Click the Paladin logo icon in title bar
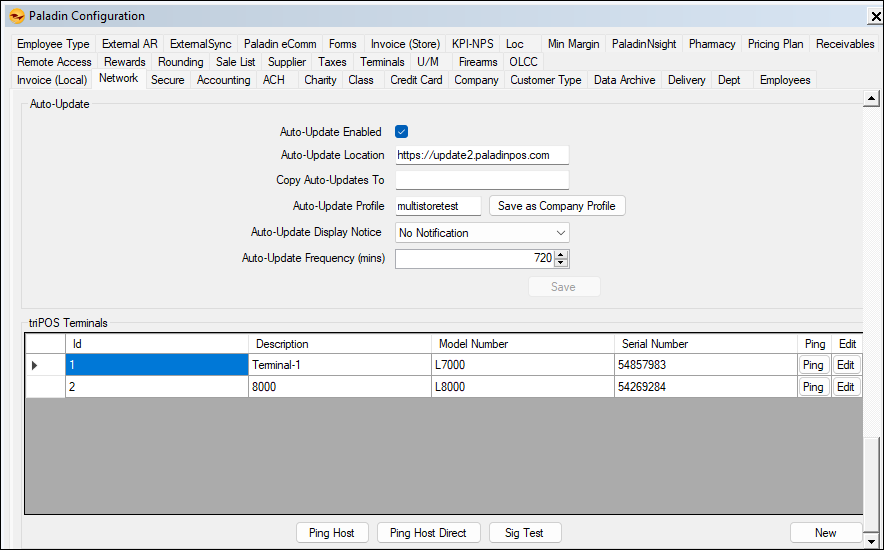The height and width of the screenshot is (550, 884). (x=15, y=16)
